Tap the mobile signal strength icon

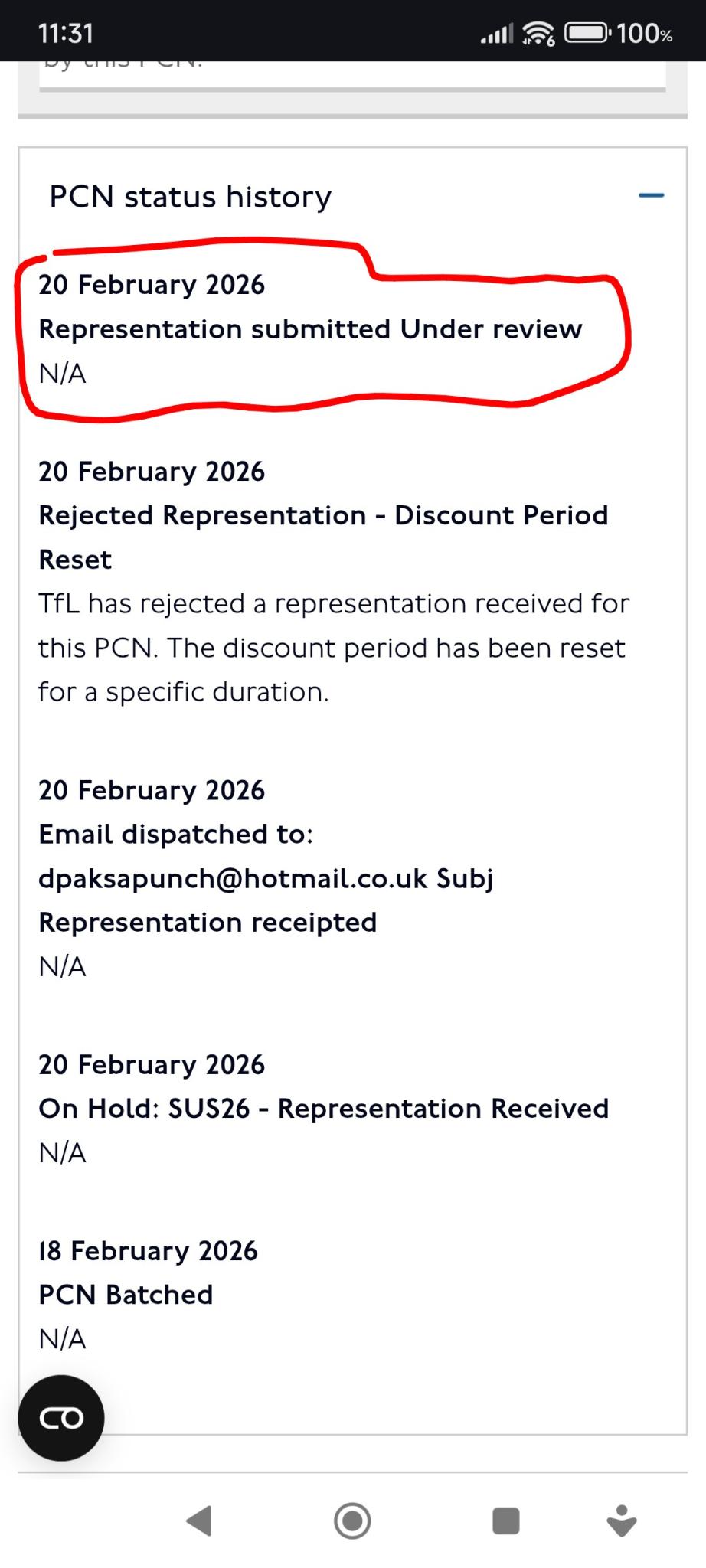[496, 34]
